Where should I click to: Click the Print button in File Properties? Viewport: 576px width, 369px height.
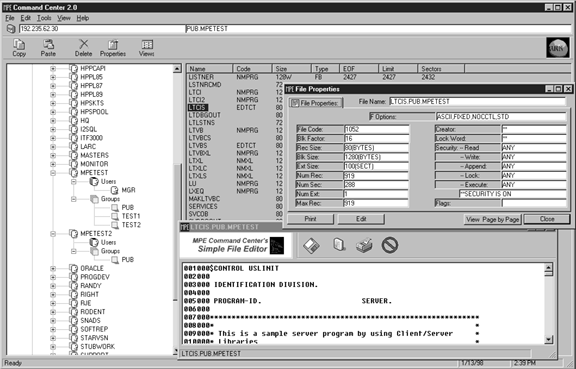pyautogui.click(x=310, y=219)
